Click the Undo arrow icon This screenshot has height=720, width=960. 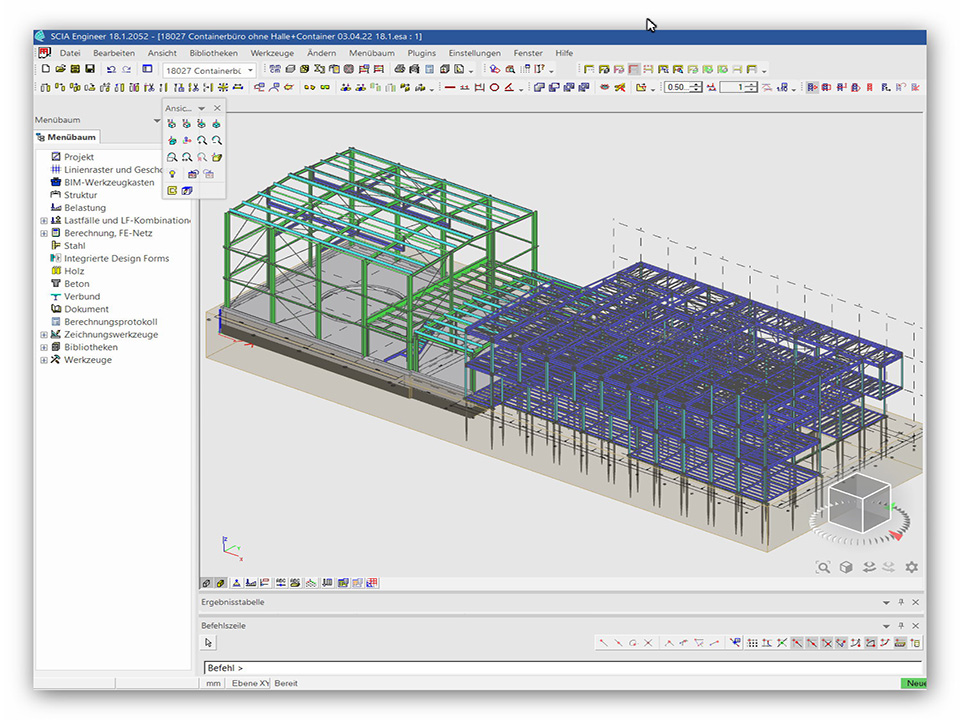click(x=110, y=69)
